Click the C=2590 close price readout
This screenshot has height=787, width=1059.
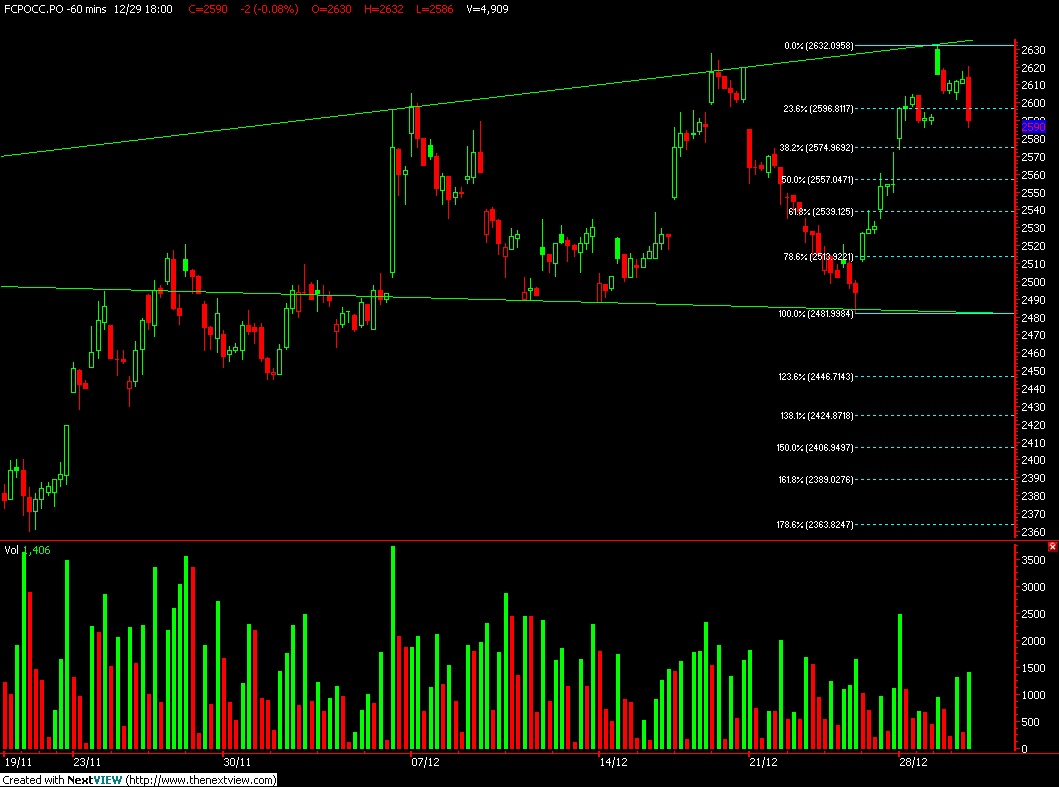(x=207, y=9)
